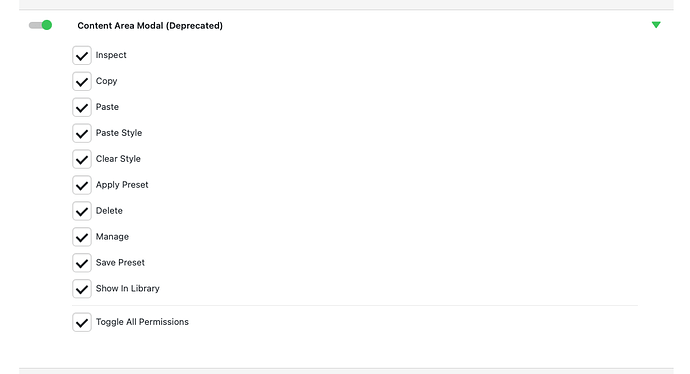
Task: Click the Inspect label text
Action: pyautogui.click(x=111, y=55)
